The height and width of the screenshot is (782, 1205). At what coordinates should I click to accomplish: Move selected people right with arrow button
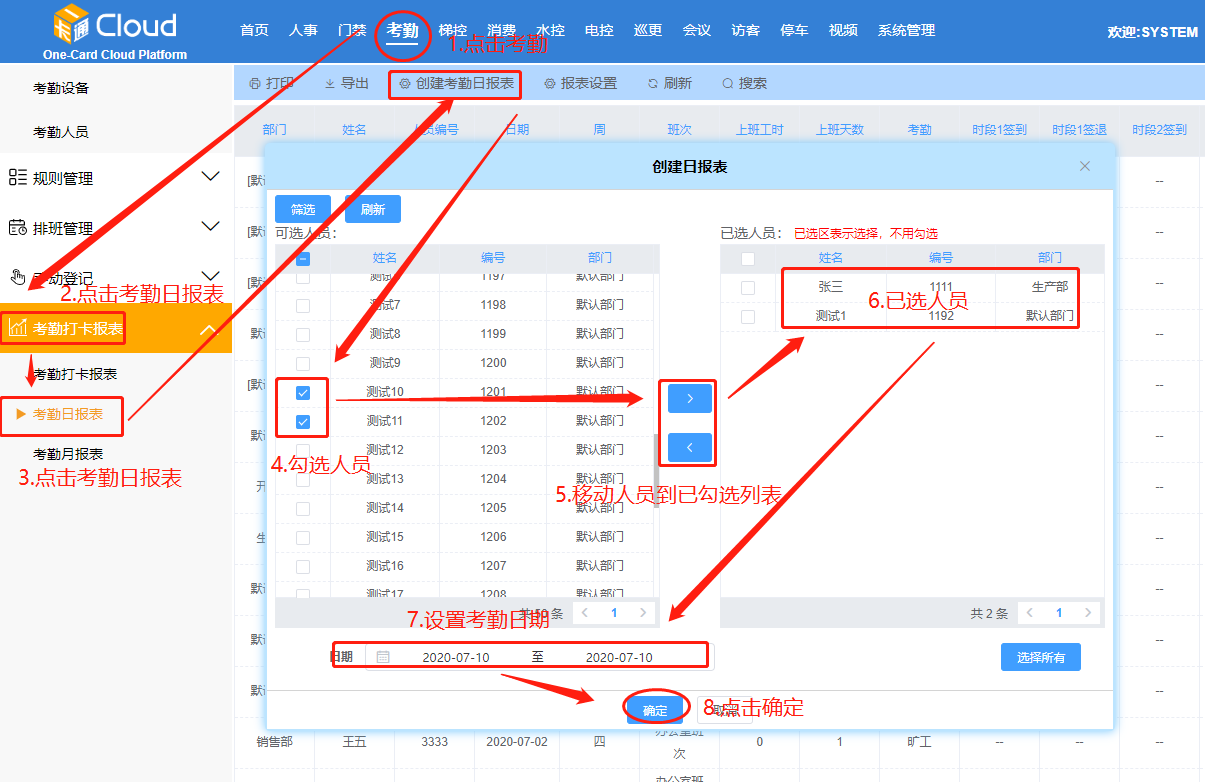click(690, 398)
